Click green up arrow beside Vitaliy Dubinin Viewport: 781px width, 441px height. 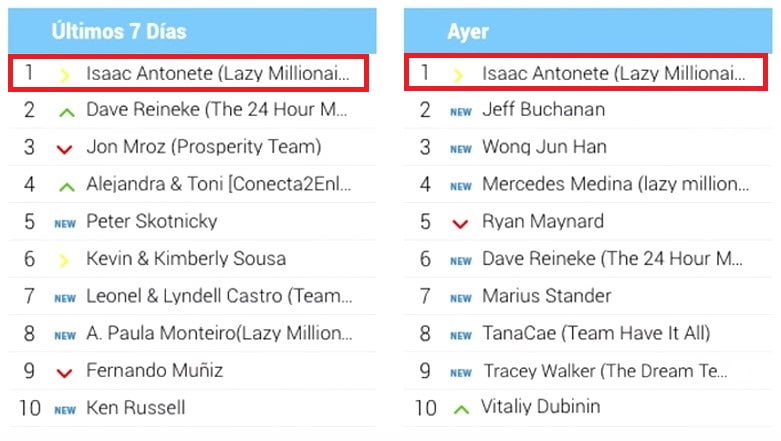(460, 409)
